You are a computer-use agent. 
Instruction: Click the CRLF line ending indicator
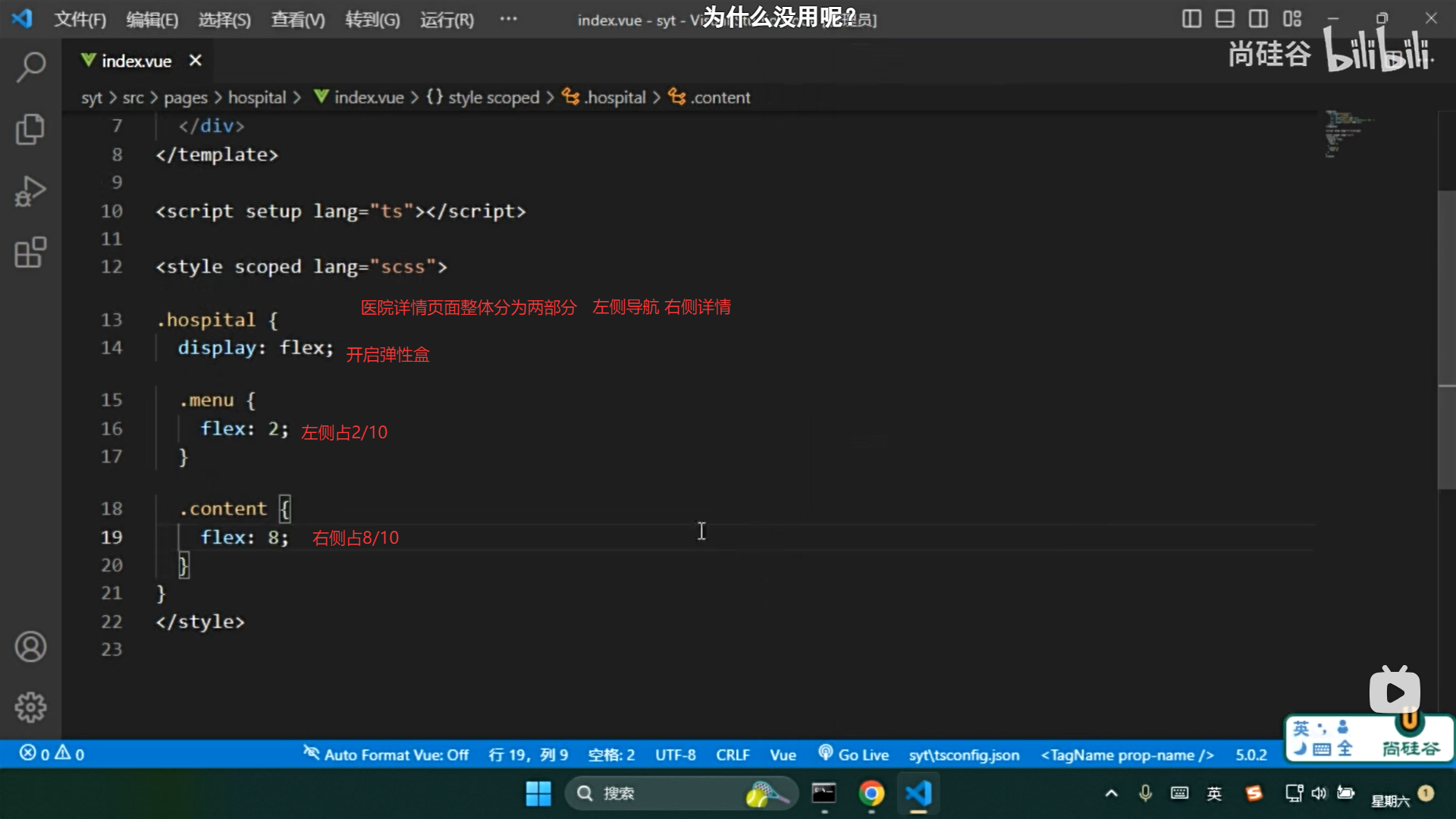click(732, 755)
